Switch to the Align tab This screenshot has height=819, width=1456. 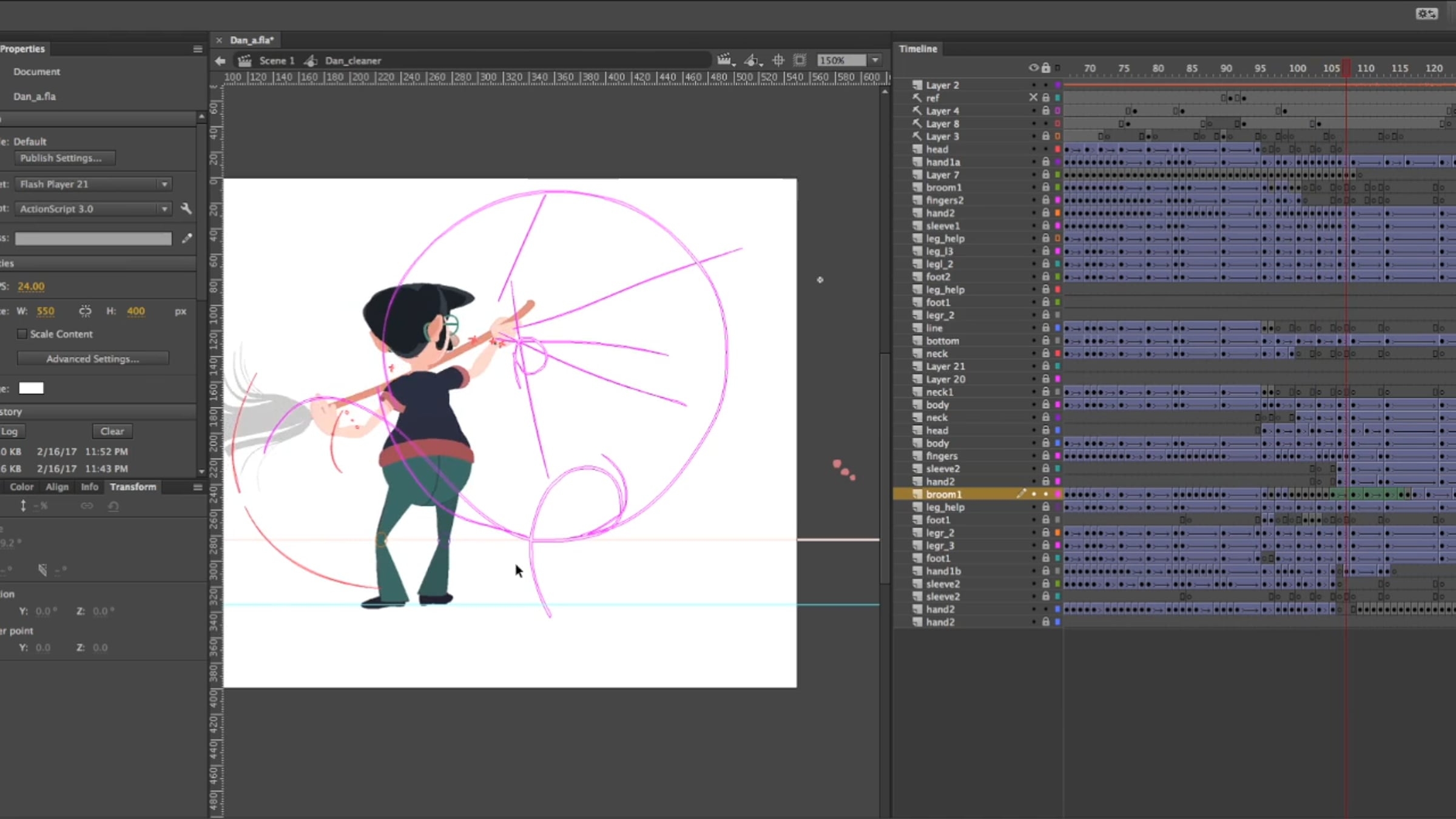coord(57,487)
